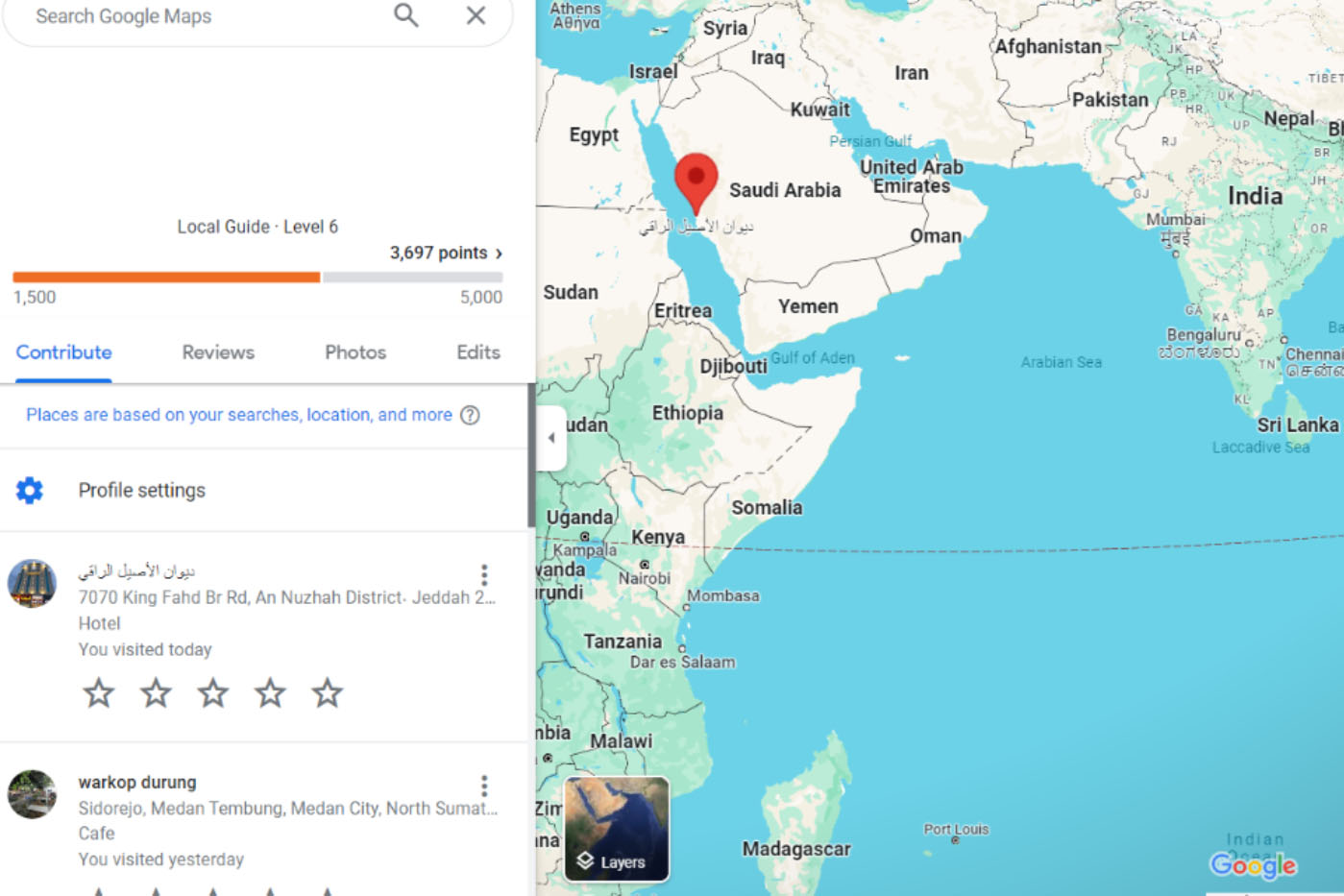Click 'Places are based on your searches' link
The image size is (1344, 896).
(x=239, y=415)
